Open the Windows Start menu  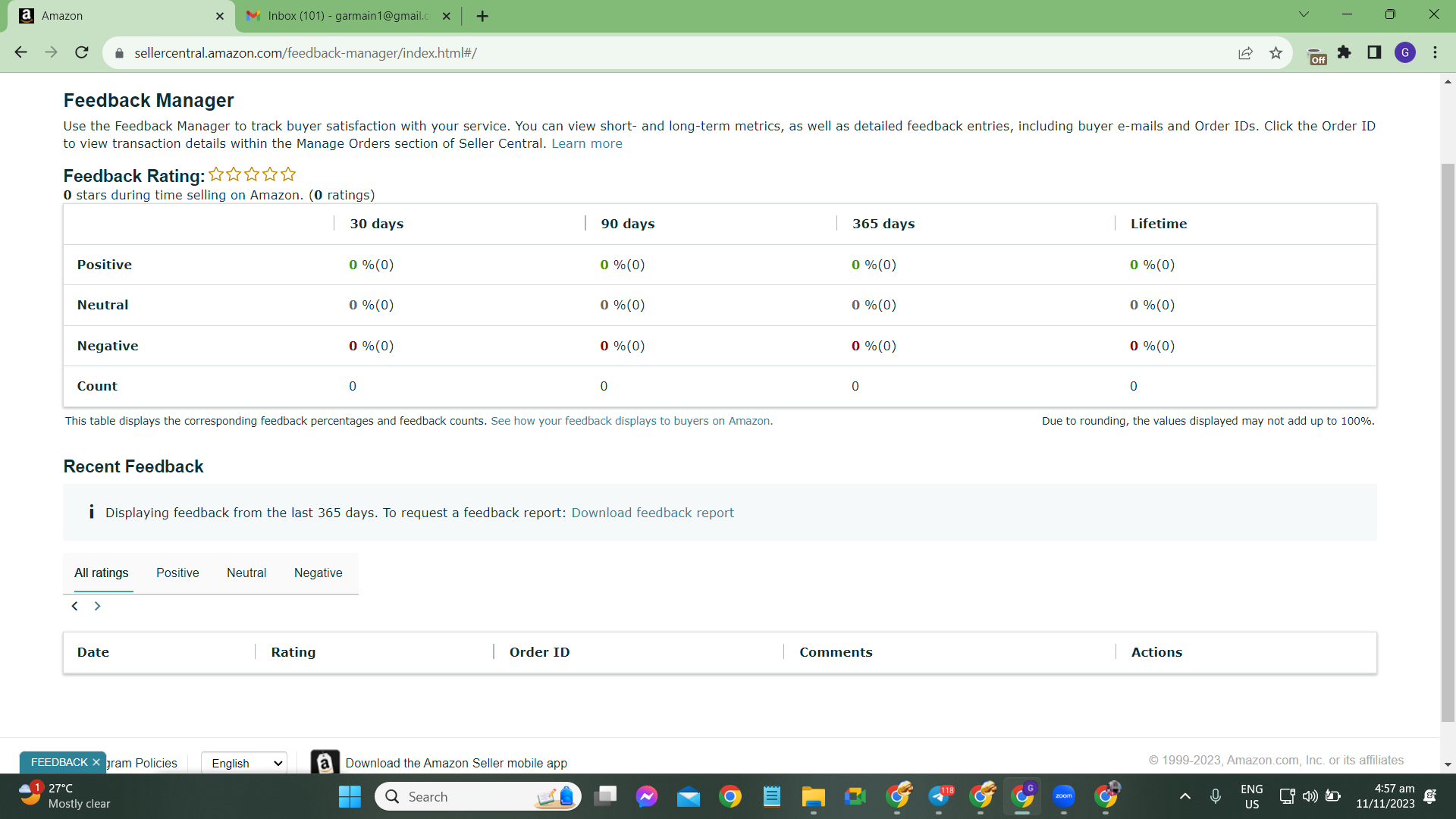point(350,796)
